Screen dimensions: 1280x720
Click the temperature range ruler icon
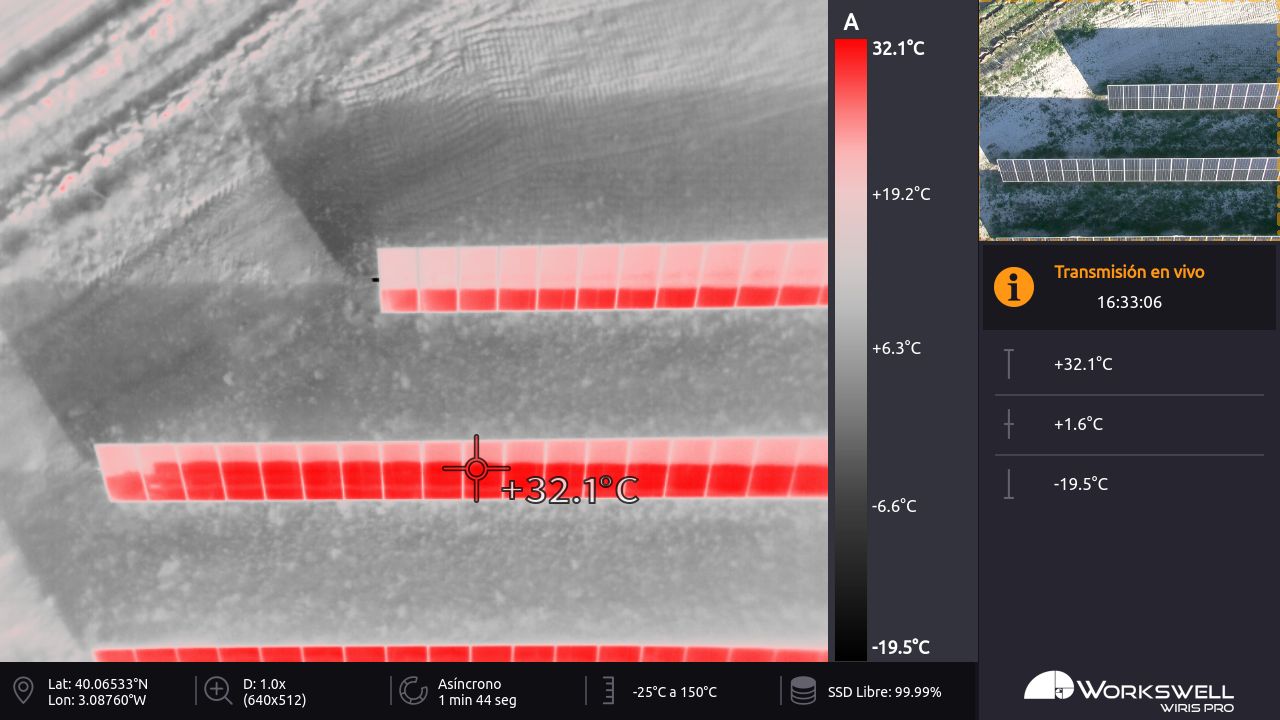(x=608, y=691)
